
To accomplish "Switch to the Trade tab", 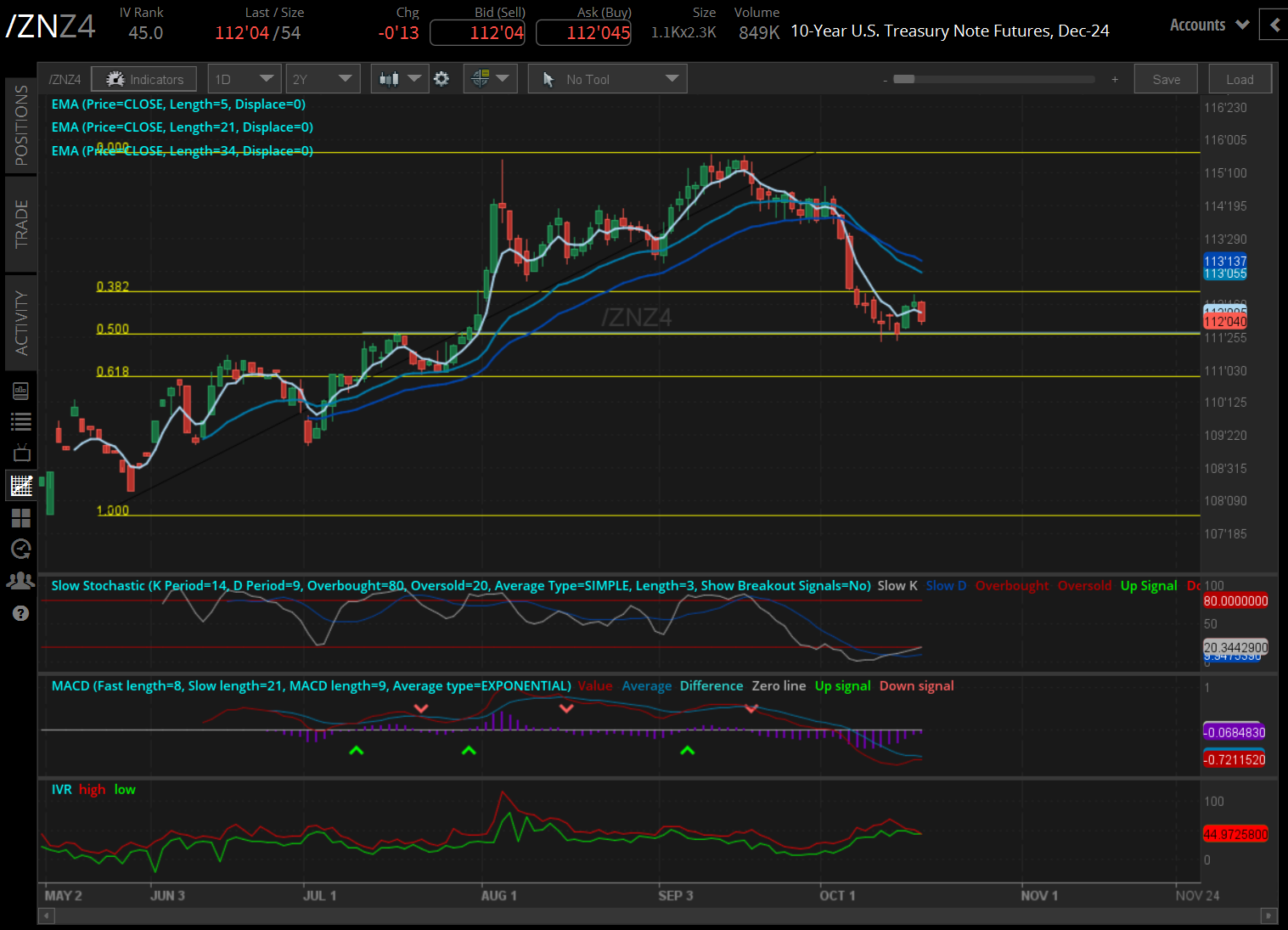I will 21,223.
